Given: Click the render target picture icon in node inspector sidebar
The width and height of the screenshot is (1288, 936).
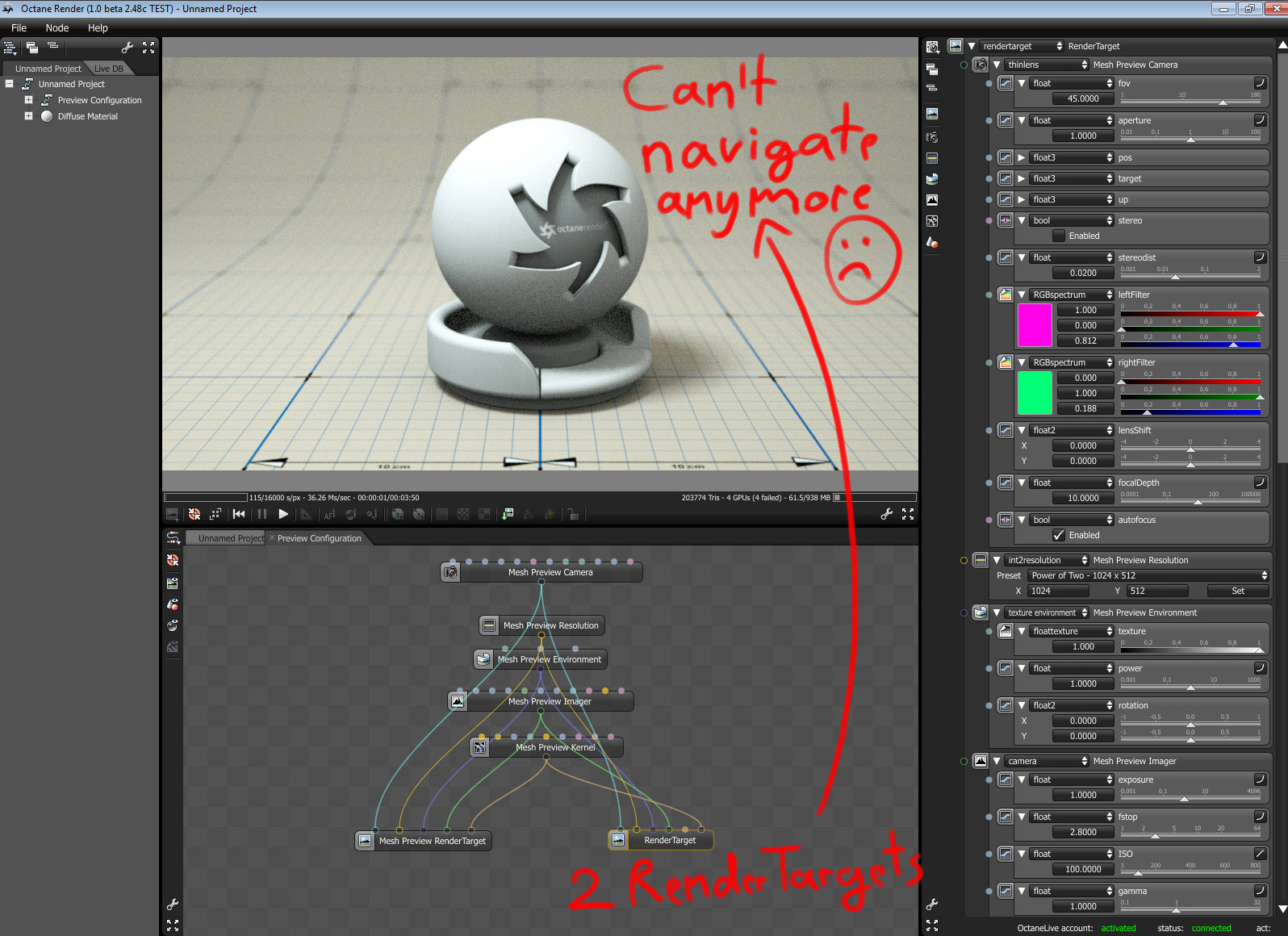Looking at the screenshot, I should coord(932,114).
